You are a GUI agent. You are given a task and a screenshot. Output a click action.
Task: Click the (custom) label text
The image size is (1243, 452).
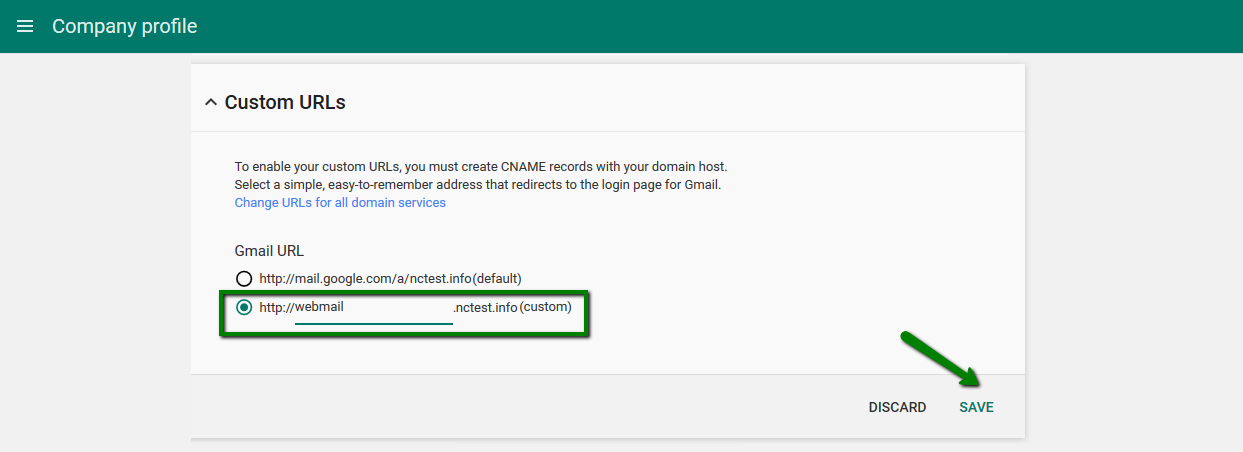click(546, 307)
